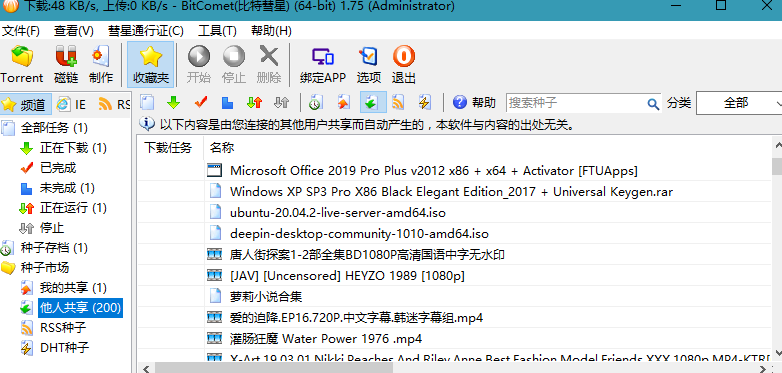Click horizontal scrollbar left arrow

point(146,368)
